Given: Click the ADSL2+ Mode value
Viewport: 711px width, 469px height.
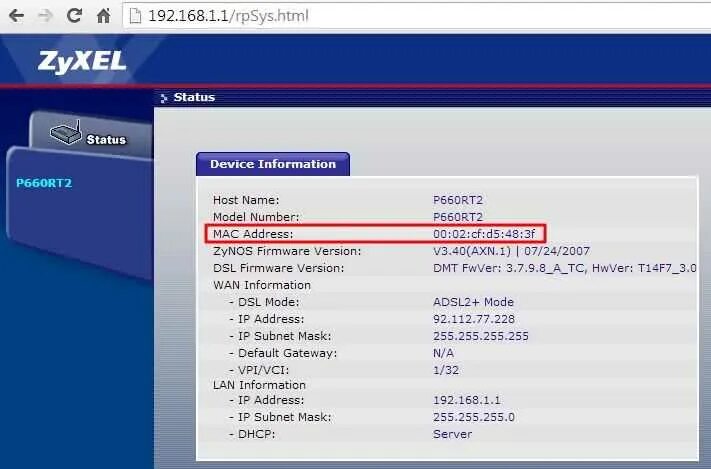Looking at the screenshot, I should point(473,302).
